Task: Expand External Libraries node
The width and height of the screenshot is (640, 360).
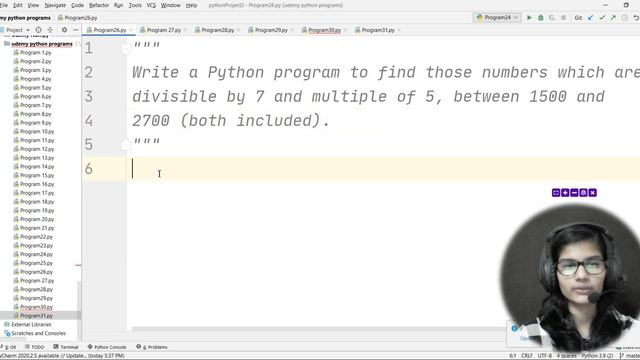Action: click(x=31, y=324)
